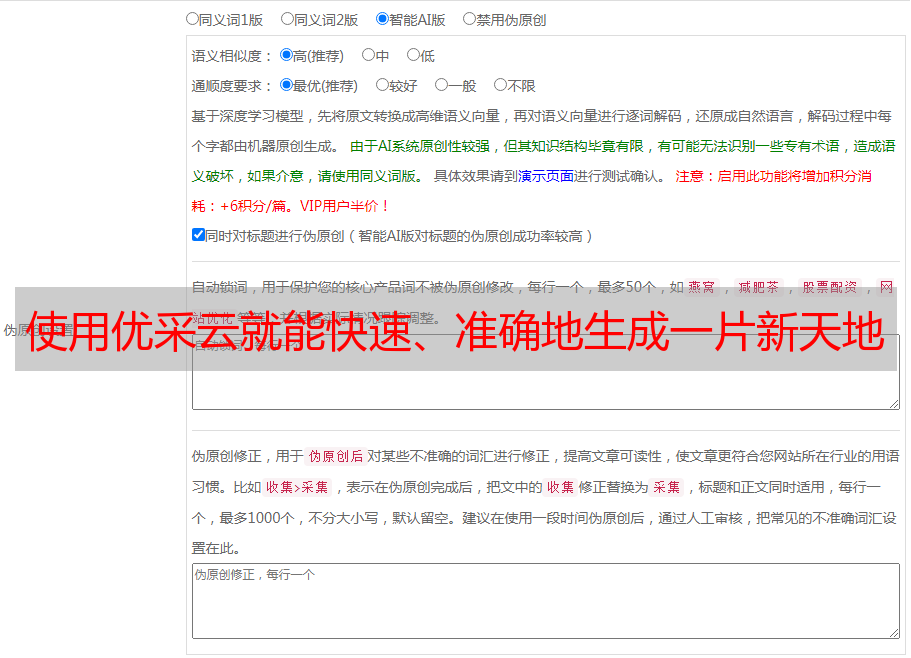Select the 禁用伪原创 radio option
Viewport: 911px width, 658px height.
(469, 19)
